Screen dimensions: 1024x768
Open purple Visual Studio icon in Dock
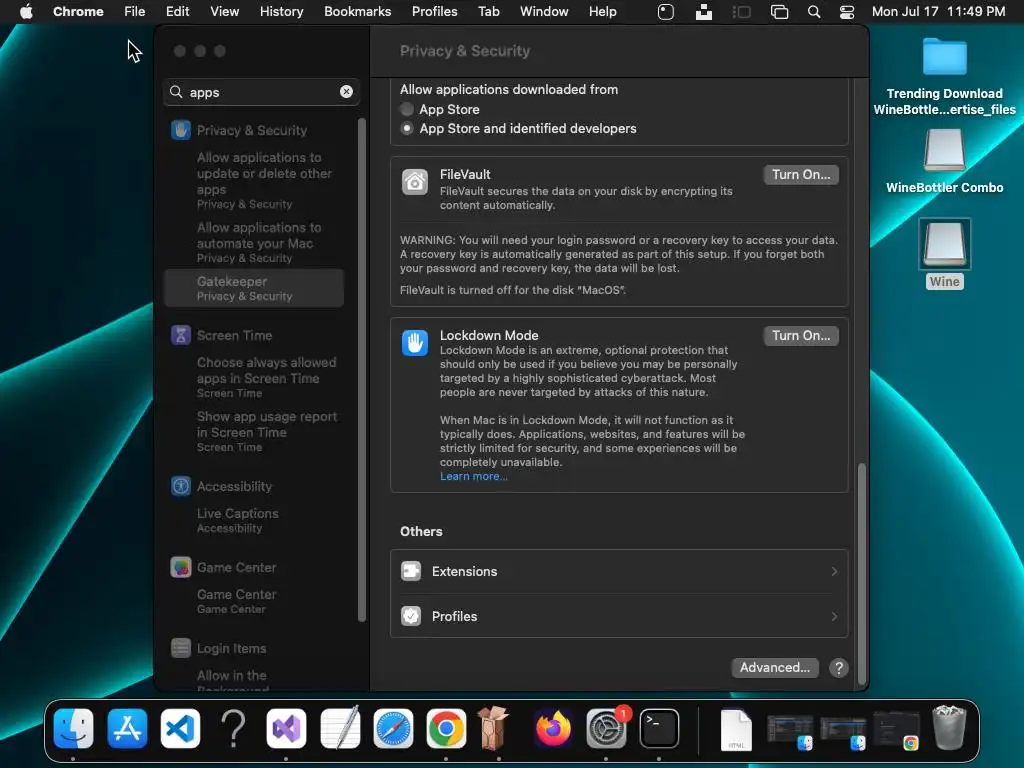[286, 728]
